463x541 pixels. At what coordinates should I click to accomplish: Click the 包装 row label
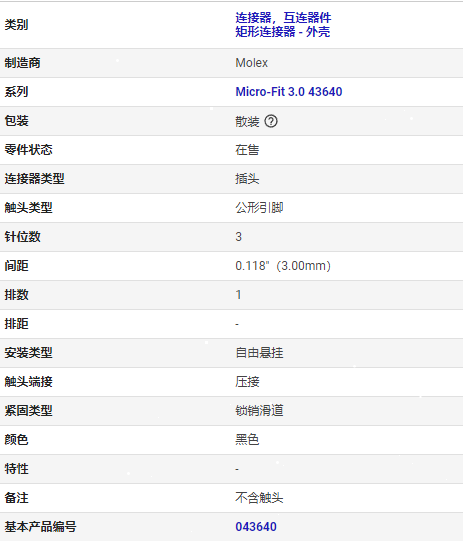tap(16, 121)
